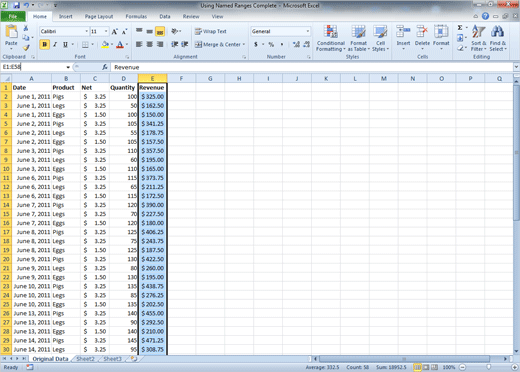Open Cell Styles gallery

point(380,38)
